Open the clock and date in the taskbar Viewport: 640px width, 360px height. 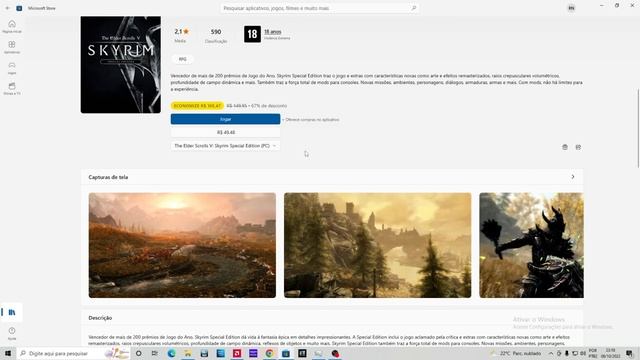coord(610,353)
